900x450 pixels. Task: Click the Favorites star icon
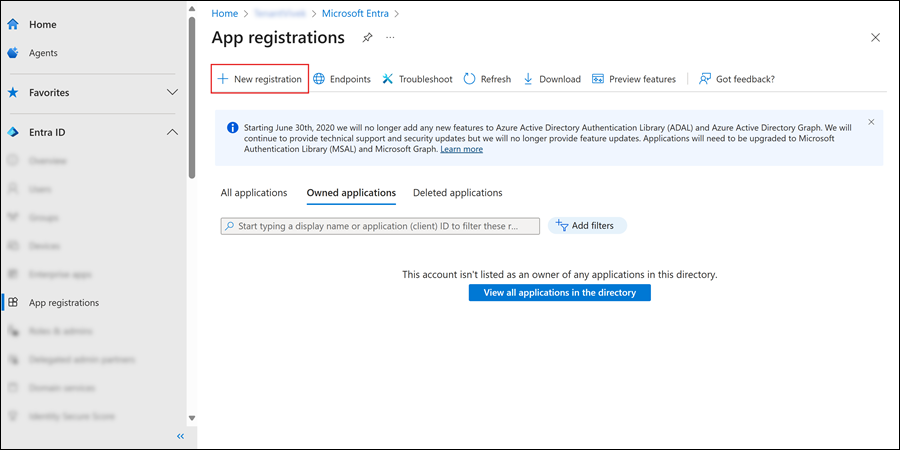[13, 92]
